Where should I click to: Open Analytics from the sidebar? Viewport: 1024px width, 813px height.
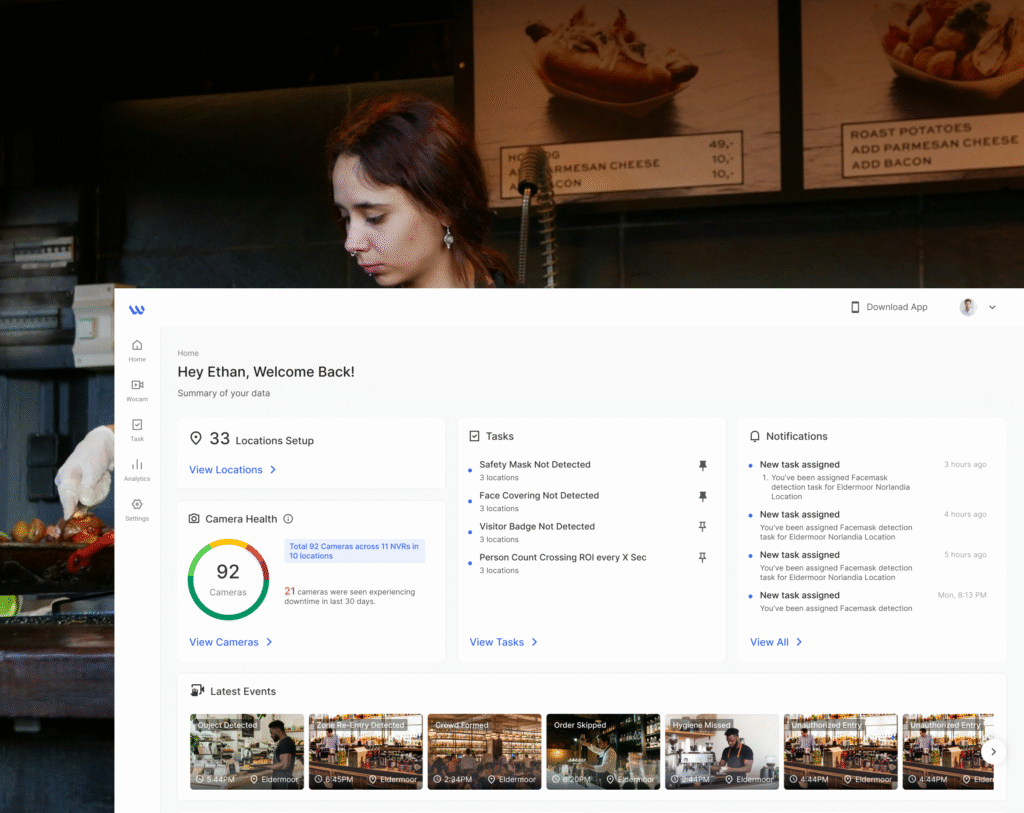tap(137, 469)
